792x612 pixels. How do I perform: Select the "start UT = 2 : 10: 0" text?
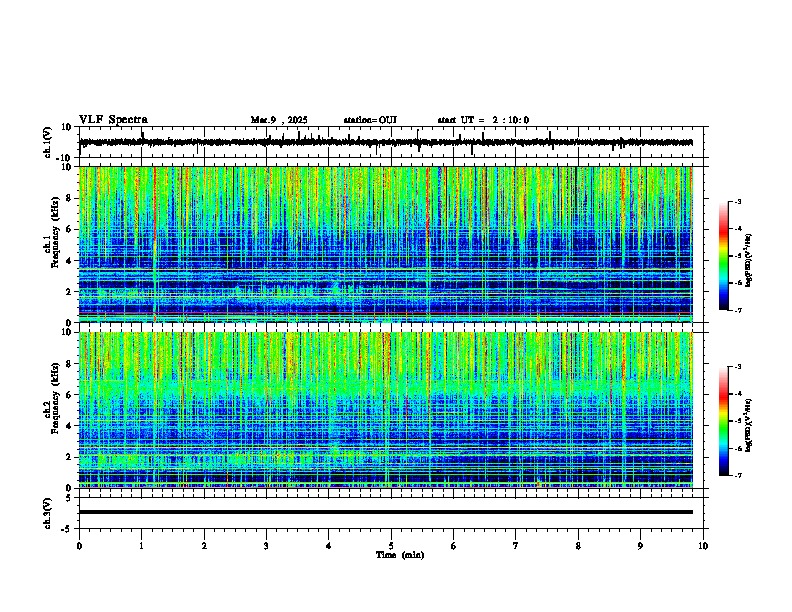pos(483,120)
